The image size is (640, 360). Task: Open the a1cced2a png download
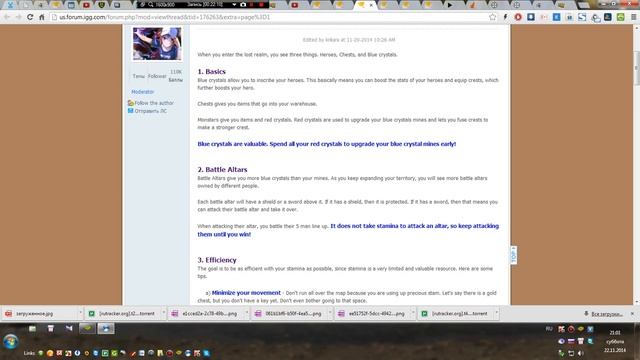coord(207,313)
